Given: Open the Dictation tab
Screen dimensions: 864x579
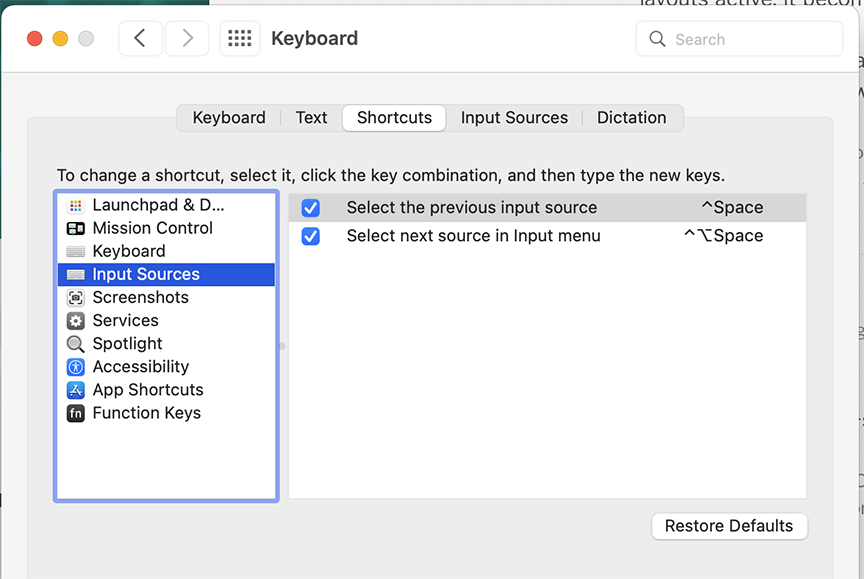Looking at the screenshot, I should (631, 118).
